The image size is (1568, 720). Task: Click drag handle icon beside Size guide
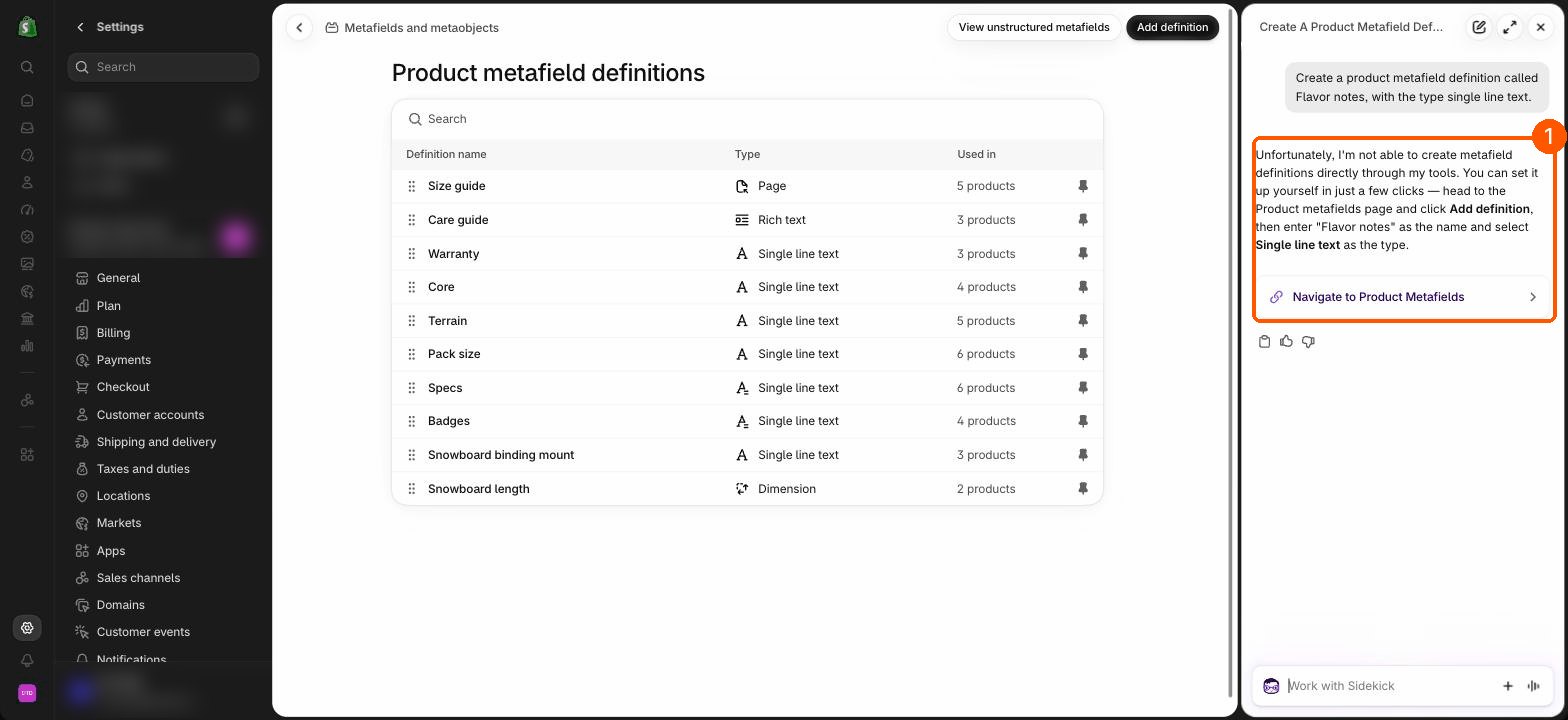[411, 186]
